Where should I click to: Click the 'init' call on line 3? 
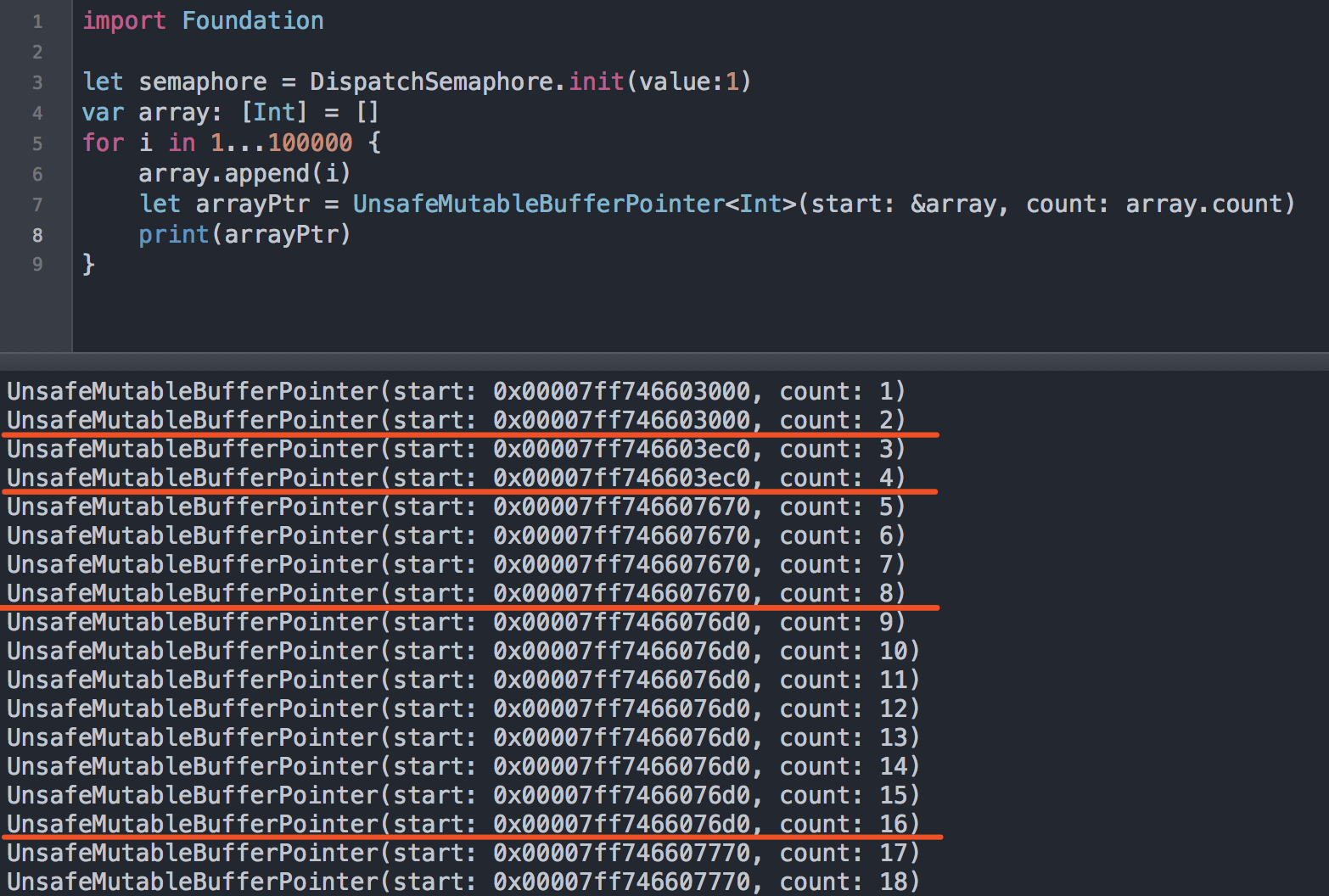[x=597, y=81]
